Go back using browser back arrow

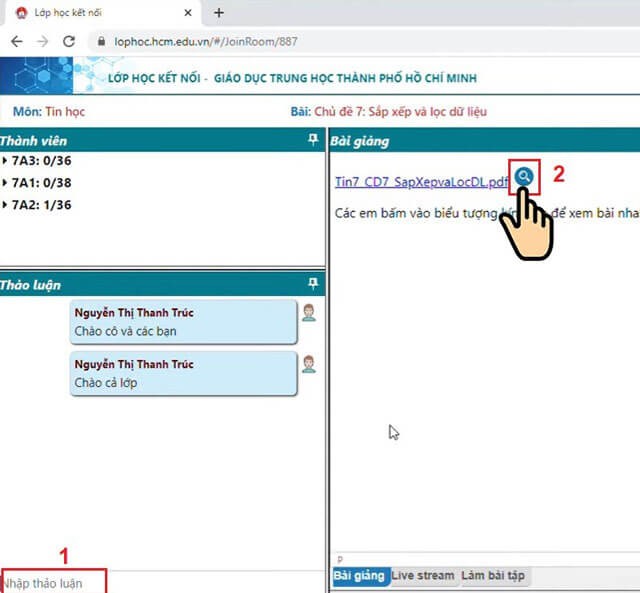point(17,42)
